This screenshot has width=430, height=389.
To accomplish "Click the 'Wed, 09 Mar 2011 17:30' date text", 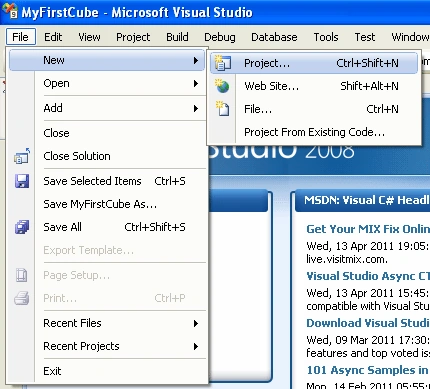I will click(368, 340).
